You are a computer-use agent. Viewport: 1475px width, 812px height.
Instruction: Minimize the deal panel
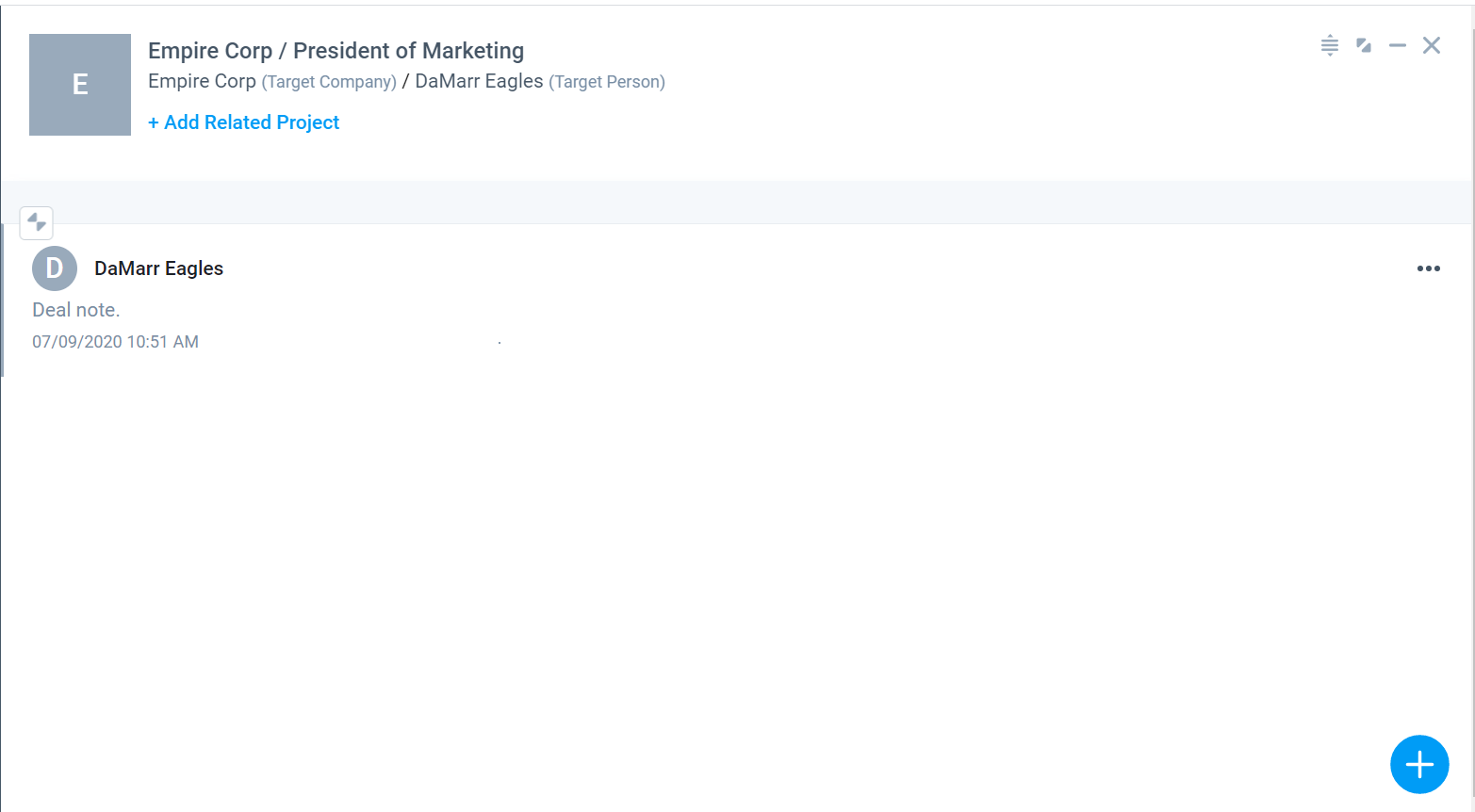pos(1397,45)
